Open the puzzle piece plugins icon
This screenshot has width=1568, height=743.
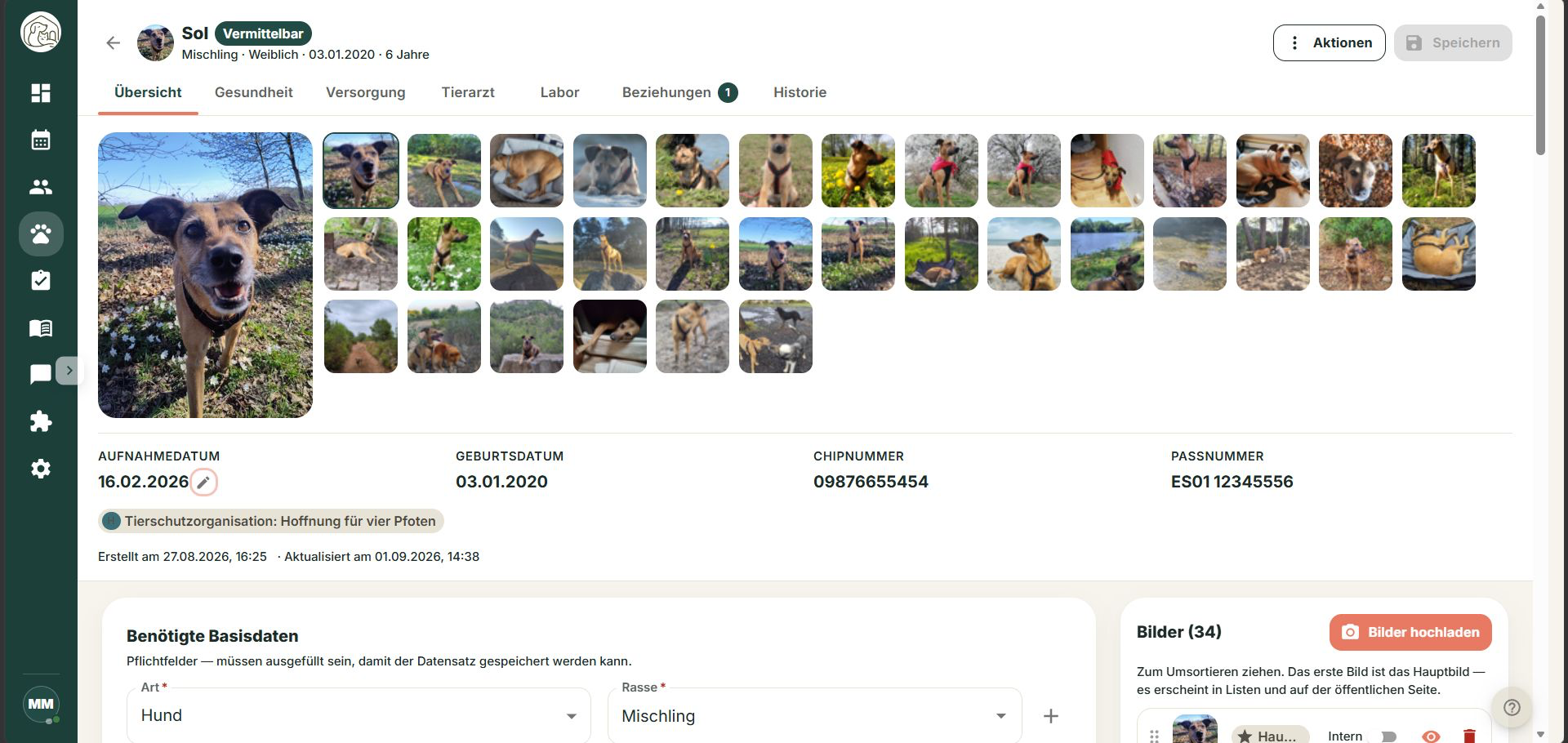[40, 421]
